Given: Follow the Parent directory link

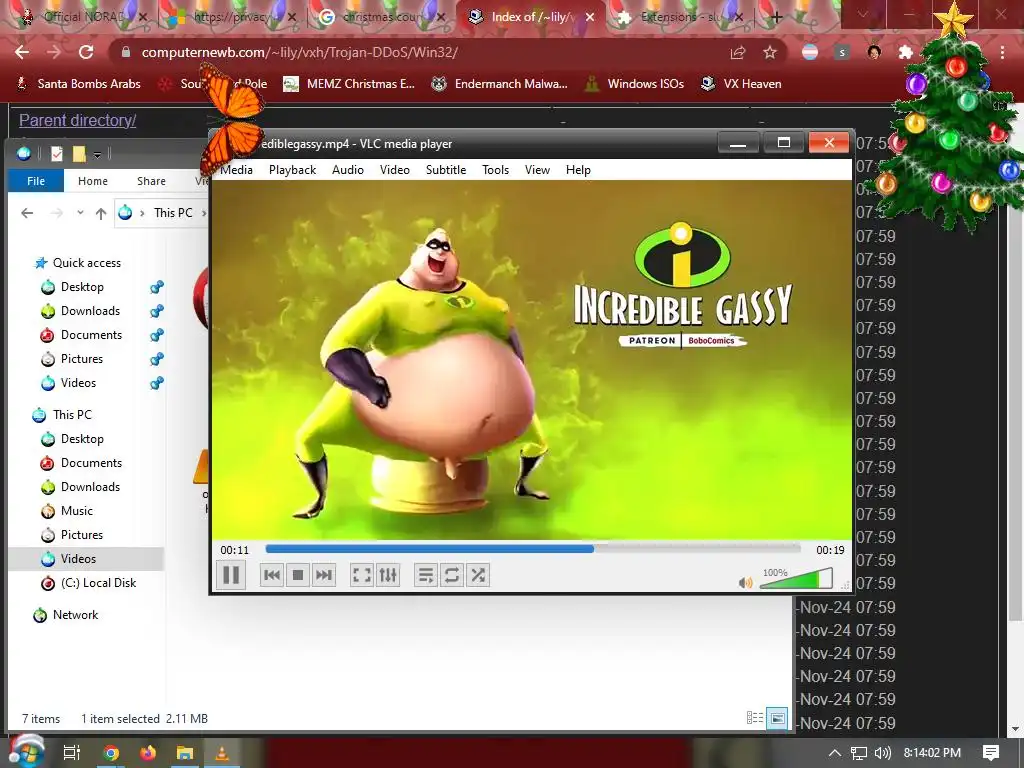Looking at the screenshot, I should click(x=78, y=120).
